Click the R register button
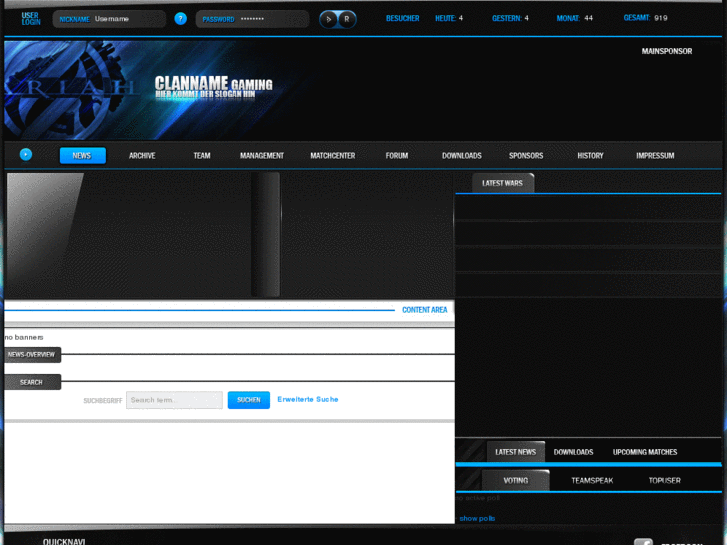 346,19
